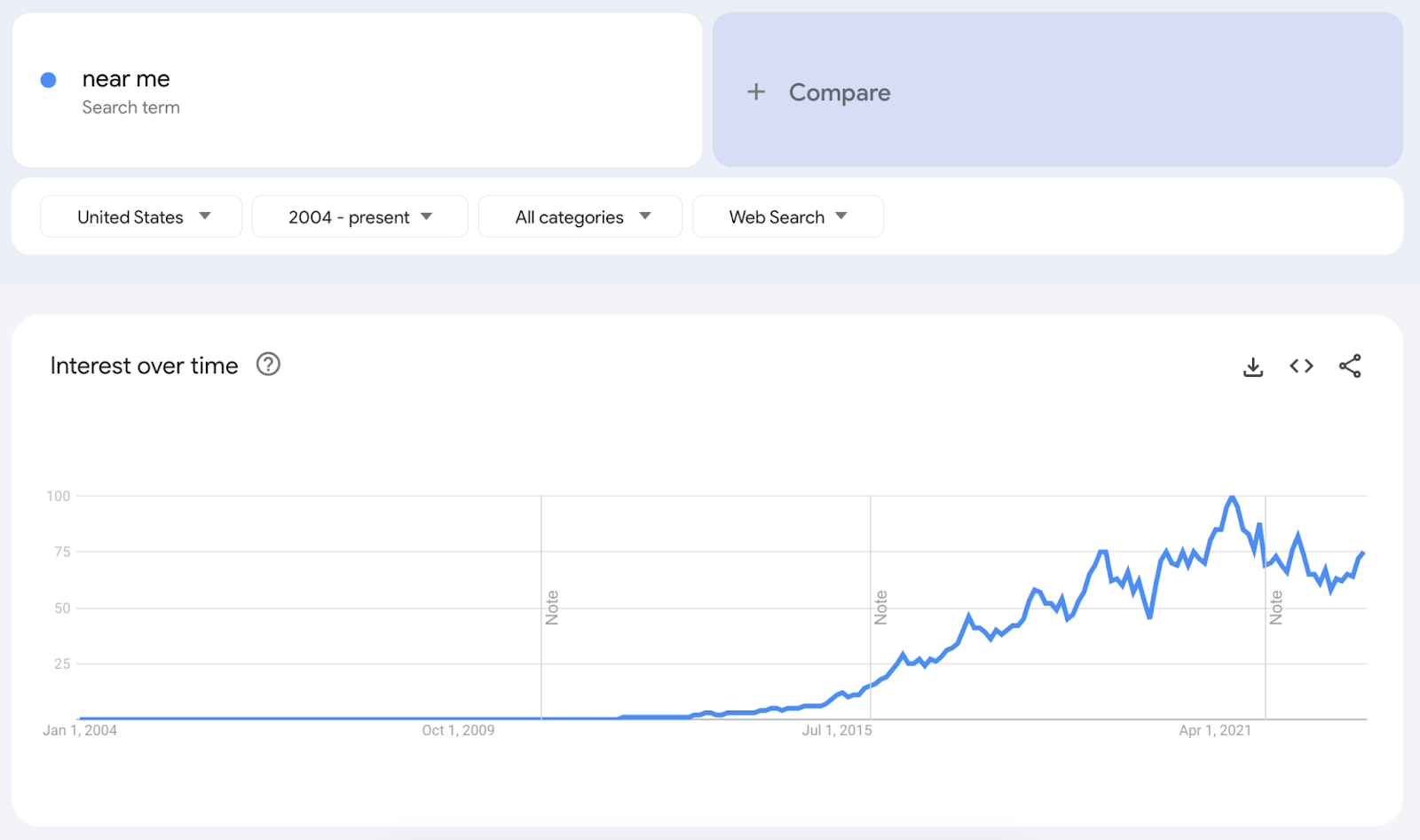Click the peak of the trend line
Image resolution: width=1420 pixels, height=840 pixels.
click(x=1232, y=498)
